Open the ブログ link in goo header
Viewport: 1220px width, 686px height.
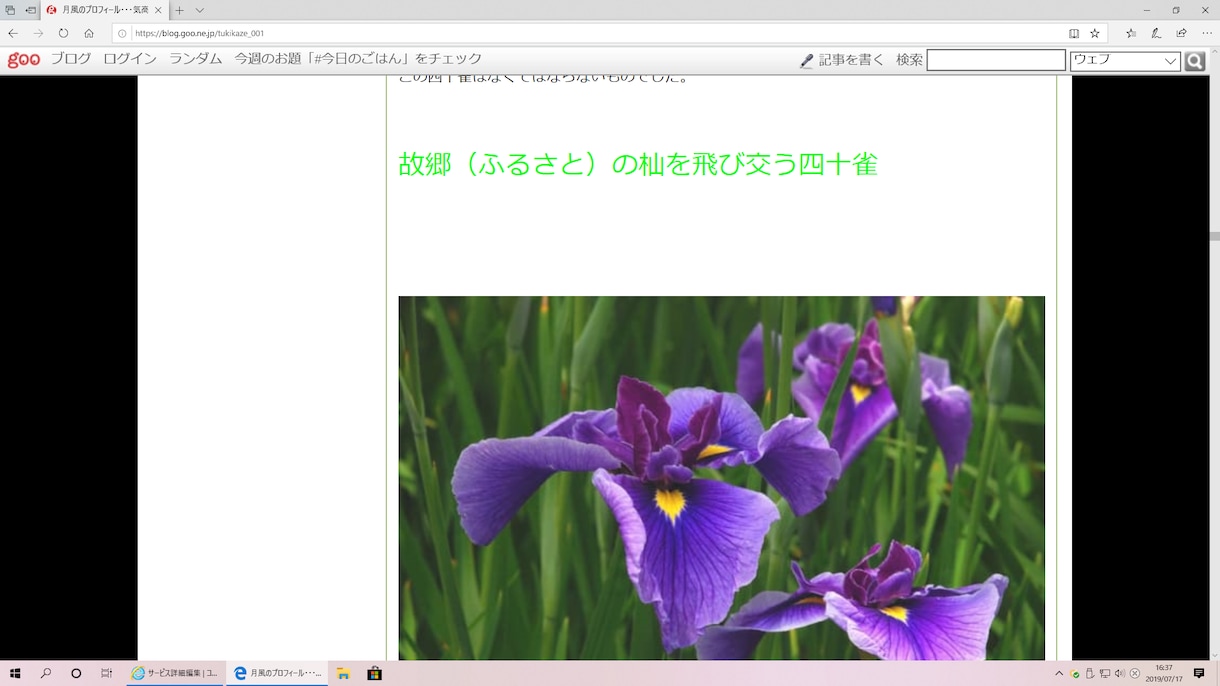71,59
